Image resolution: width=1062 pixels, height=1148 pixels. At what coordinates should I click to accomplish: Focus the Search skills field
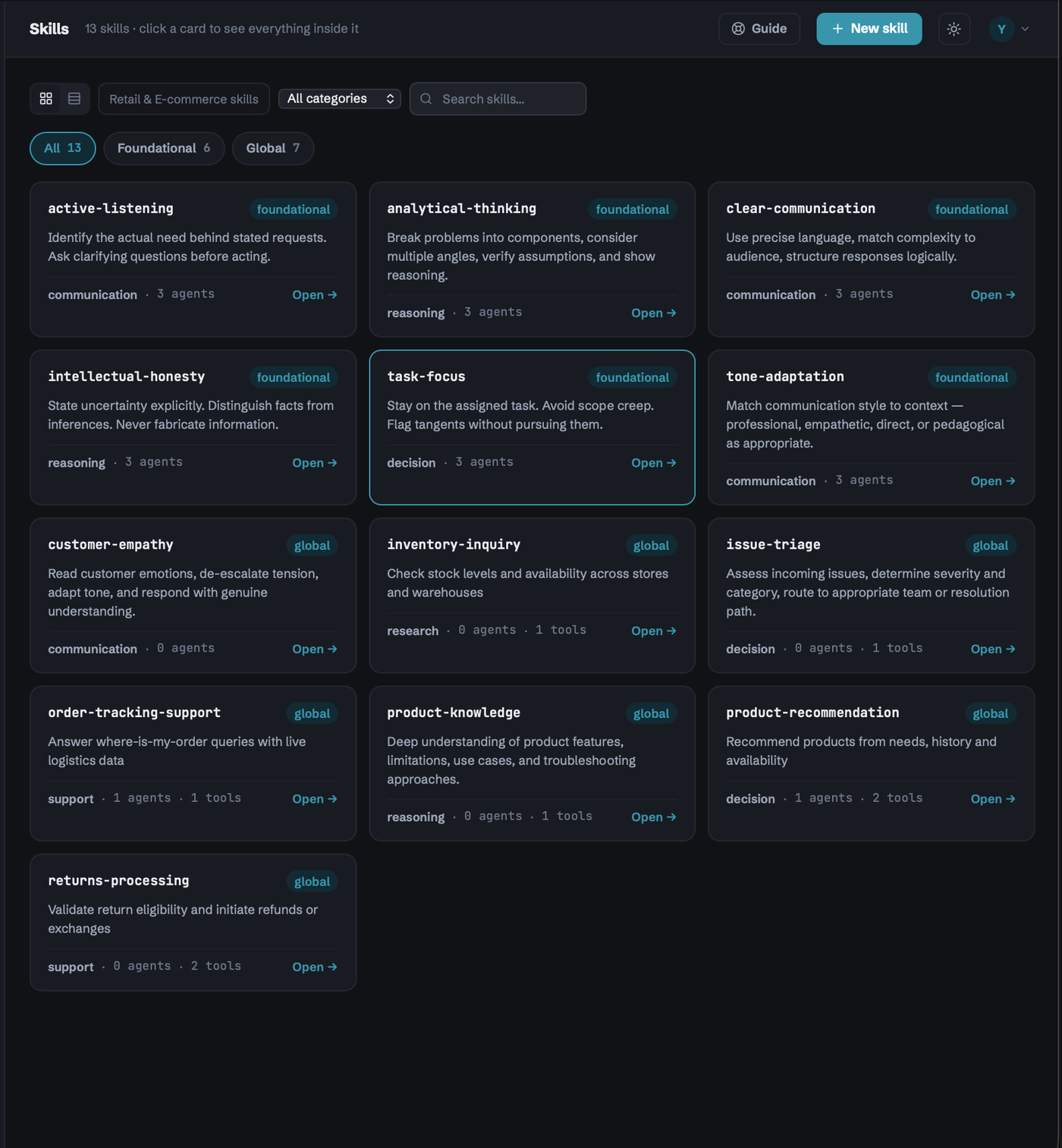coord(498,99)
